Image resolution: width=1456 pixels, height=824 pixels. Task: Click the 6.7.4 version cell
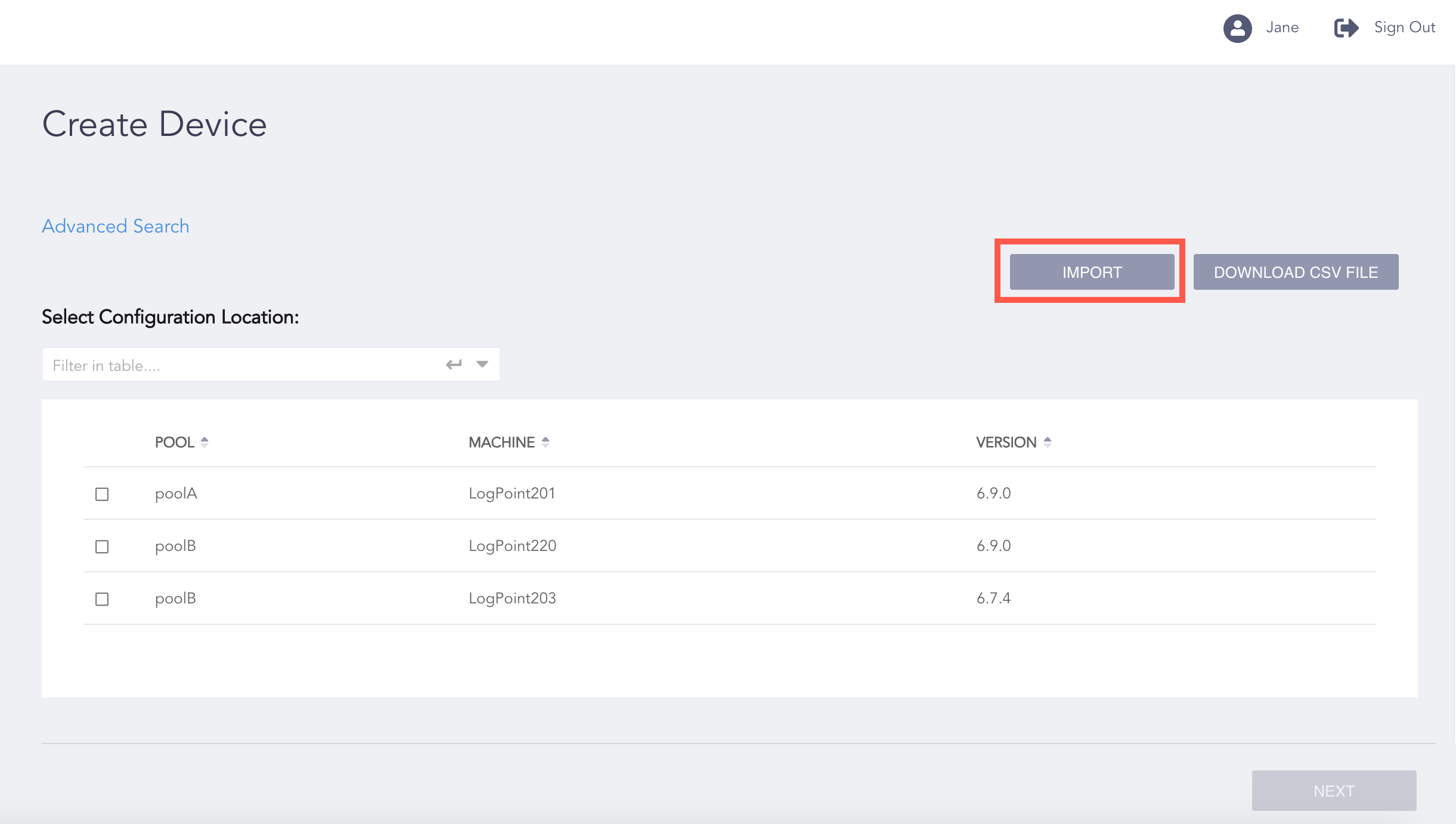(993, 598)
